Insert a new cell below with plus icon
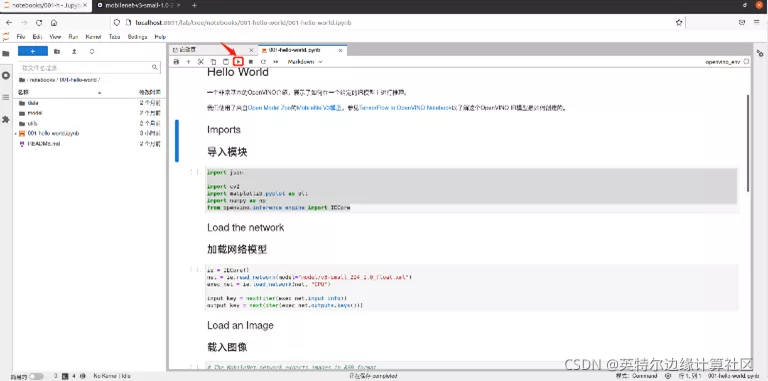This screenshot has width=768, height=381. tap(188, 62)
